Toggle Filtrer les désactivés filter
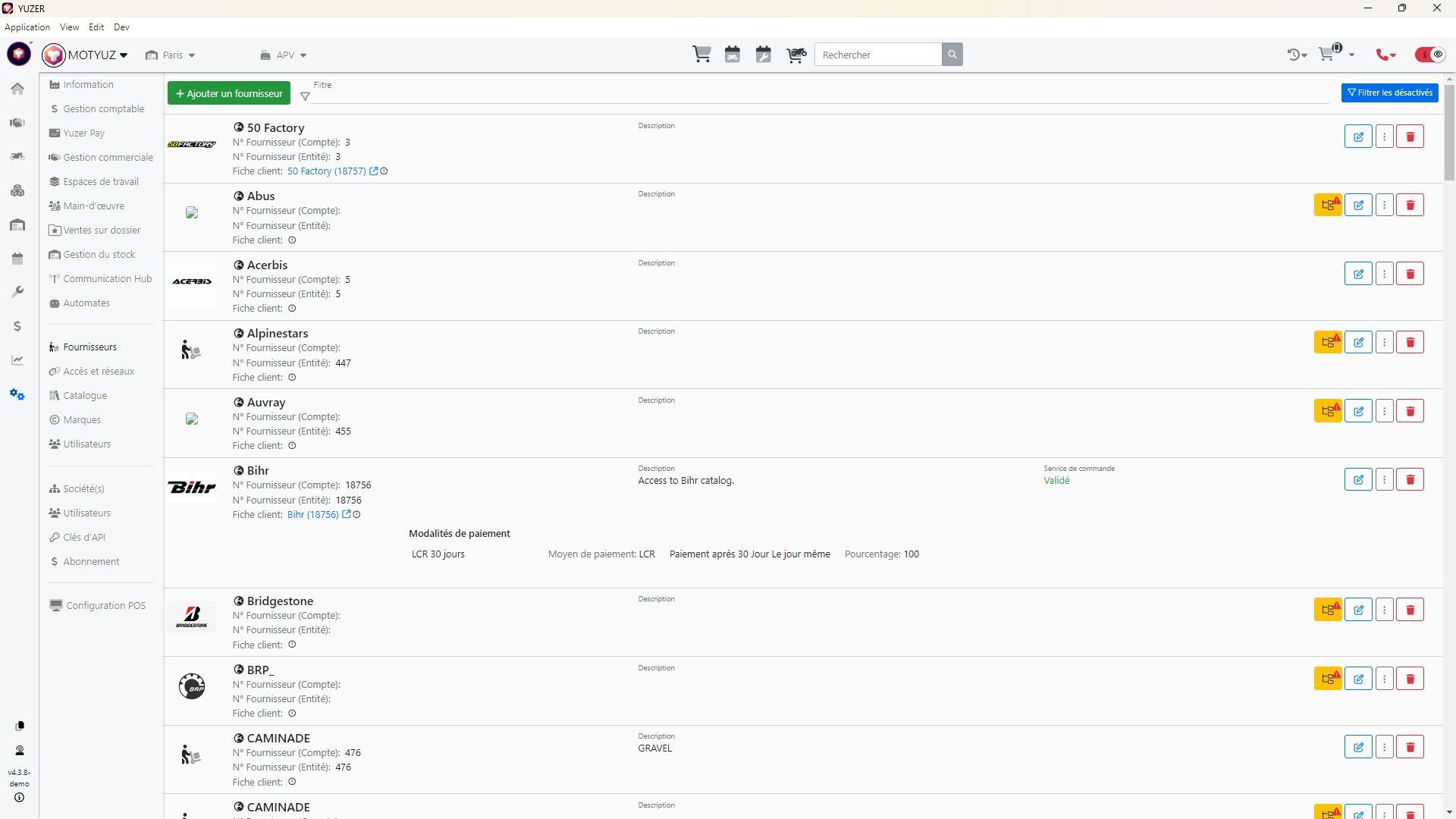The width and height of the screenshot is (1456, 819). click(x=1389, y=93)
